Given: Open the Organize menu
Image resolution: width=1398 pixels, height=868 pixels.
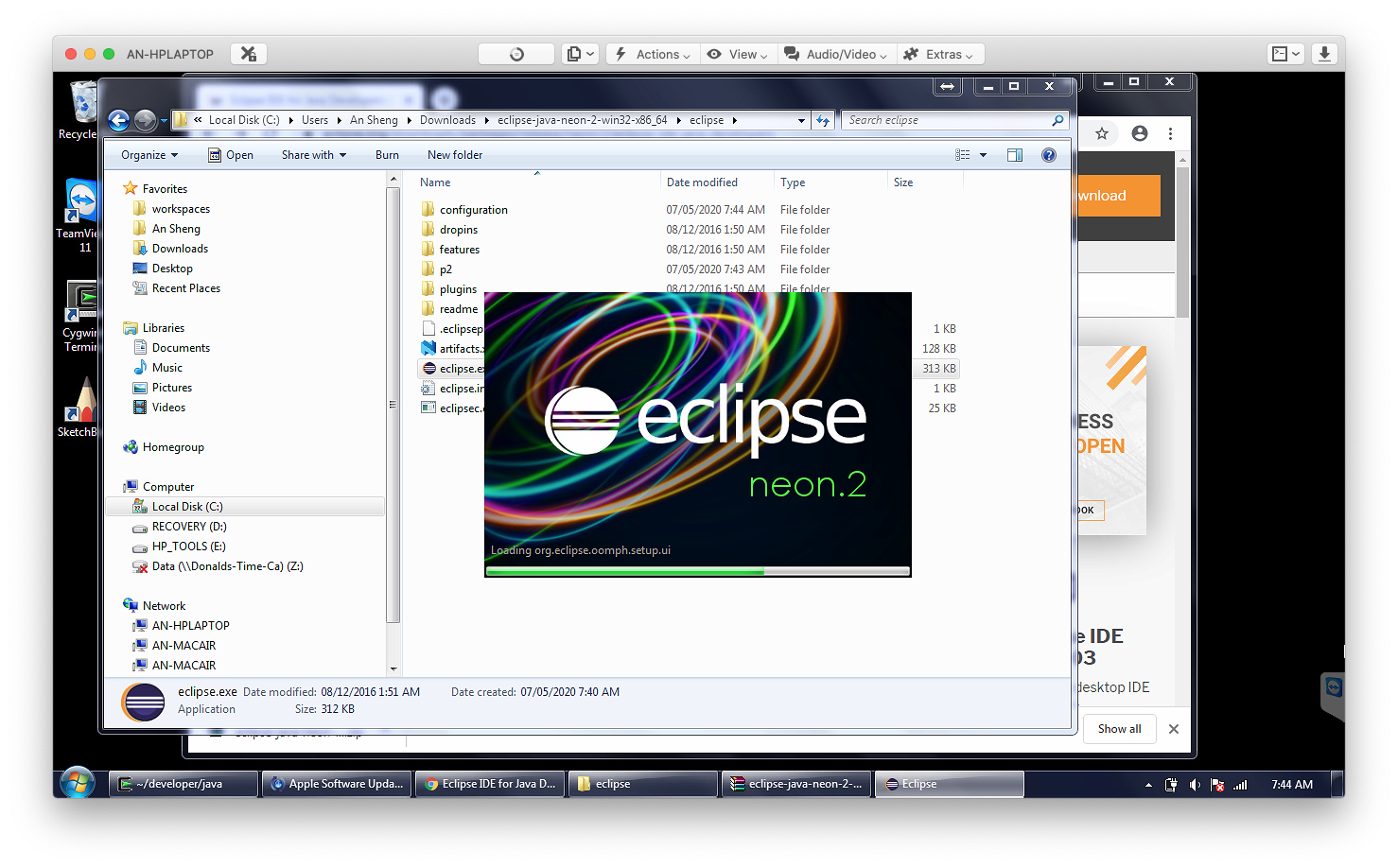Looking at the screenshot, I should [149, 155].
